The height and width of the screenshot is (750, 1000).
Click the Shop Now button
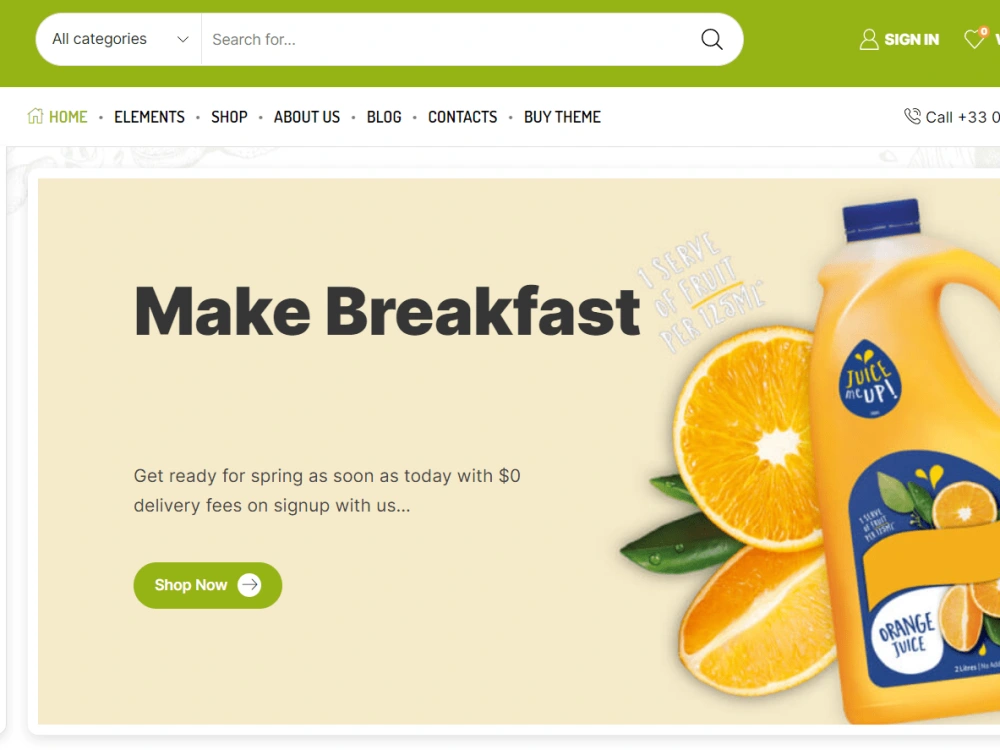pyautogui.click(x=208, y=585)
